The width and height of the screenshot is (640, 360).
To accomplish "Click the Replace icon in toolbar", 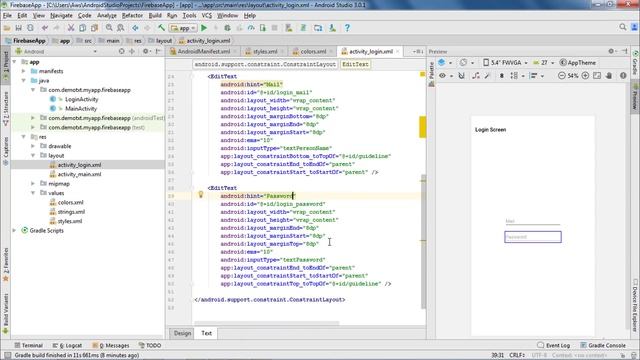I will (x=121, y=28).
